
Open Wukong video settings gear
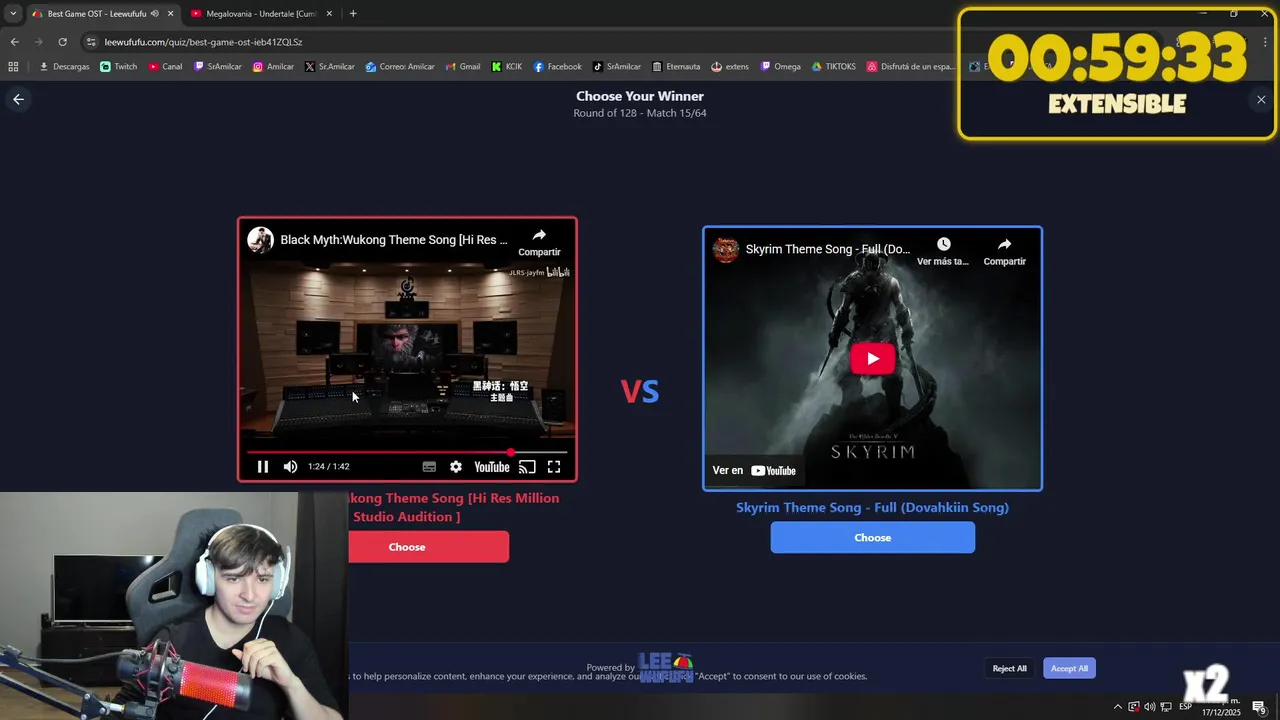coord(456,467)
